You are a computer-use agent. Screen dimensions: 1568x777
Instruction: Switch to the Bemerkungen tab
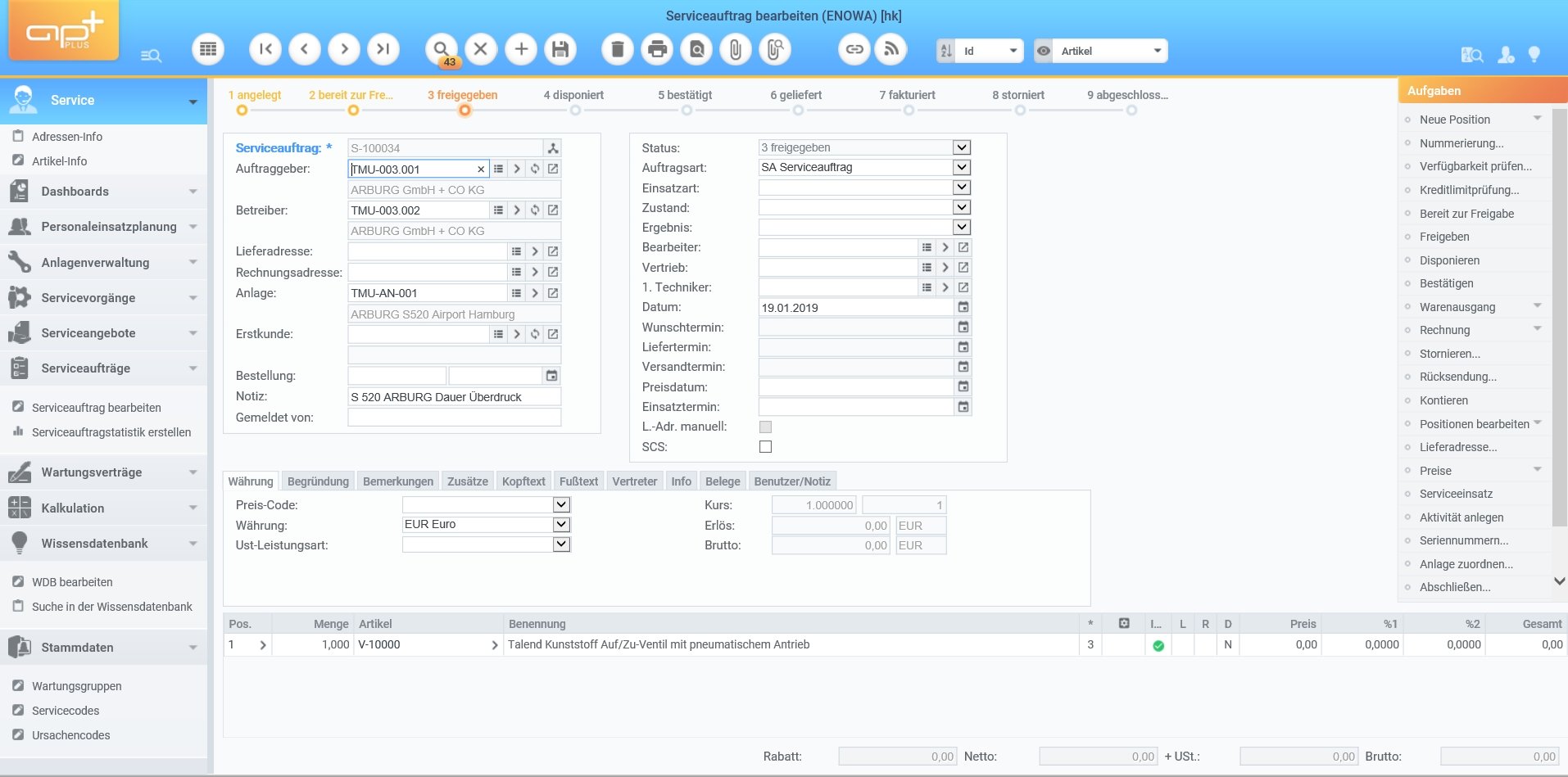[398, 481]
